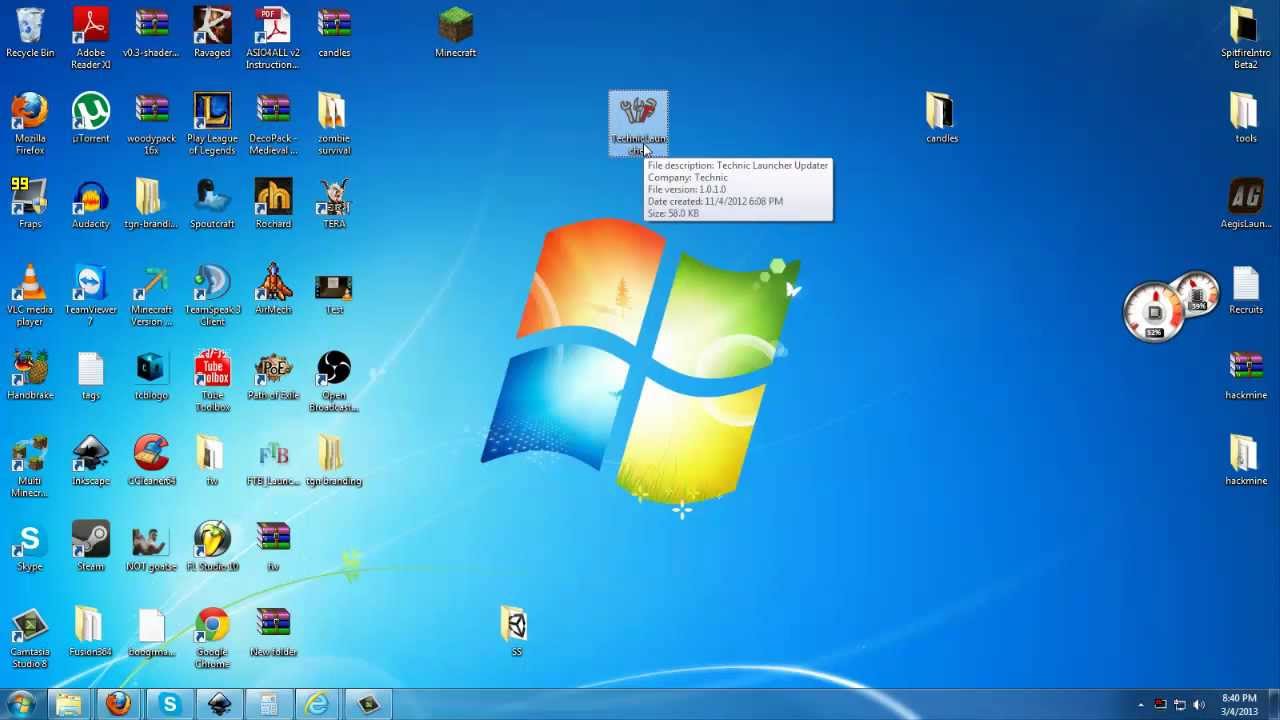1280x720 pixels.
Task: Select the tgn branding folder
Action: tap(334, 461)
